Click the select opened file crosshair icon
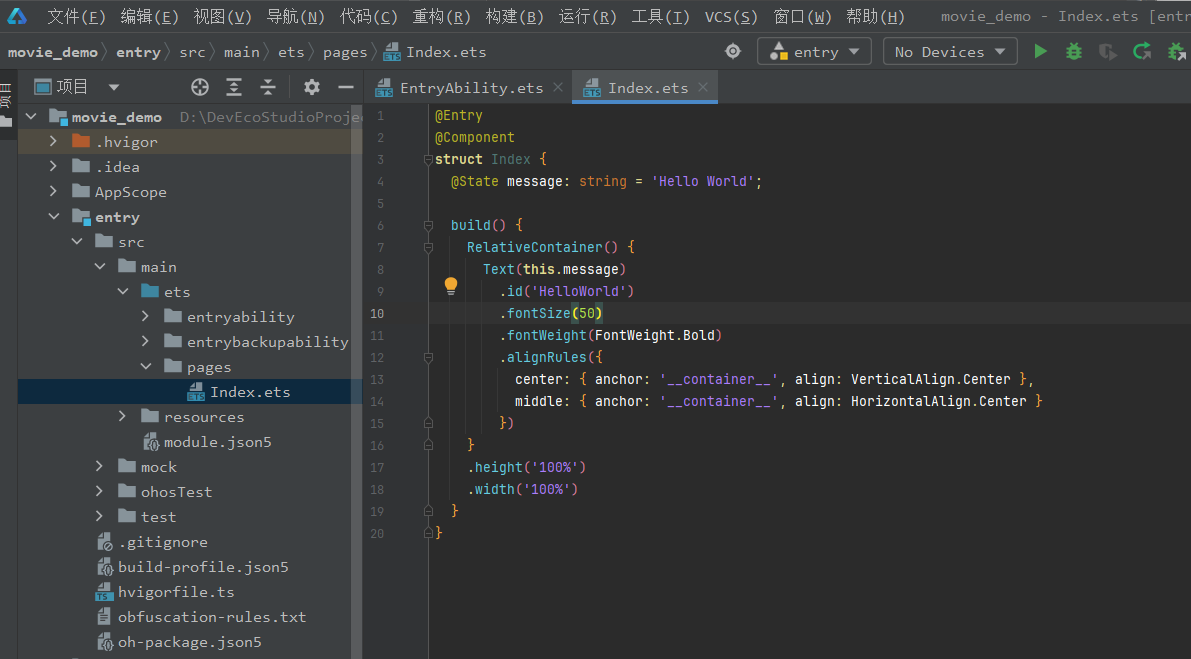This screenshot has width=1191, height=659. pyautogui.click(x=200, y=87)
